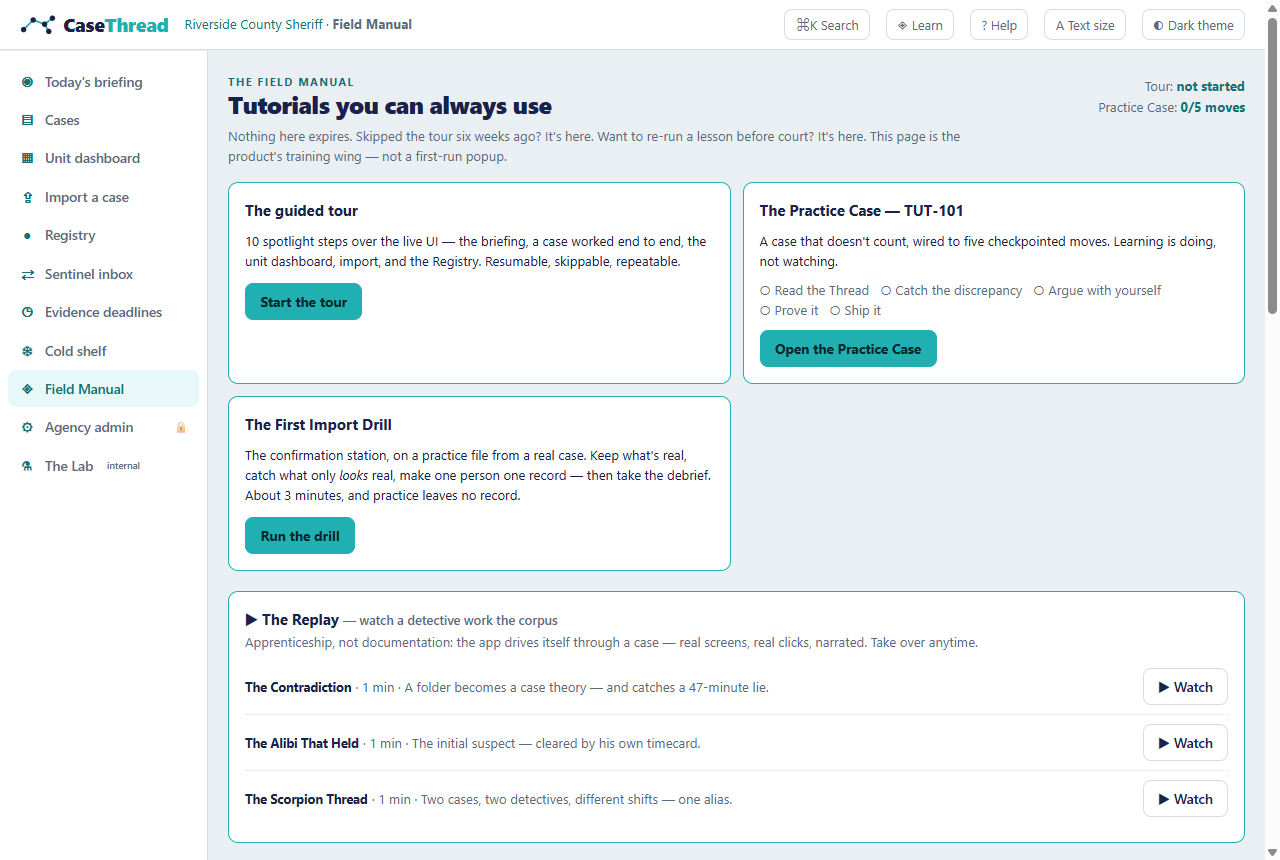This screenshot has width=1280, height=860.
Task: Watch The Scorpion Thread replay
Action: pyautogui.click(x=1185, y=799)
